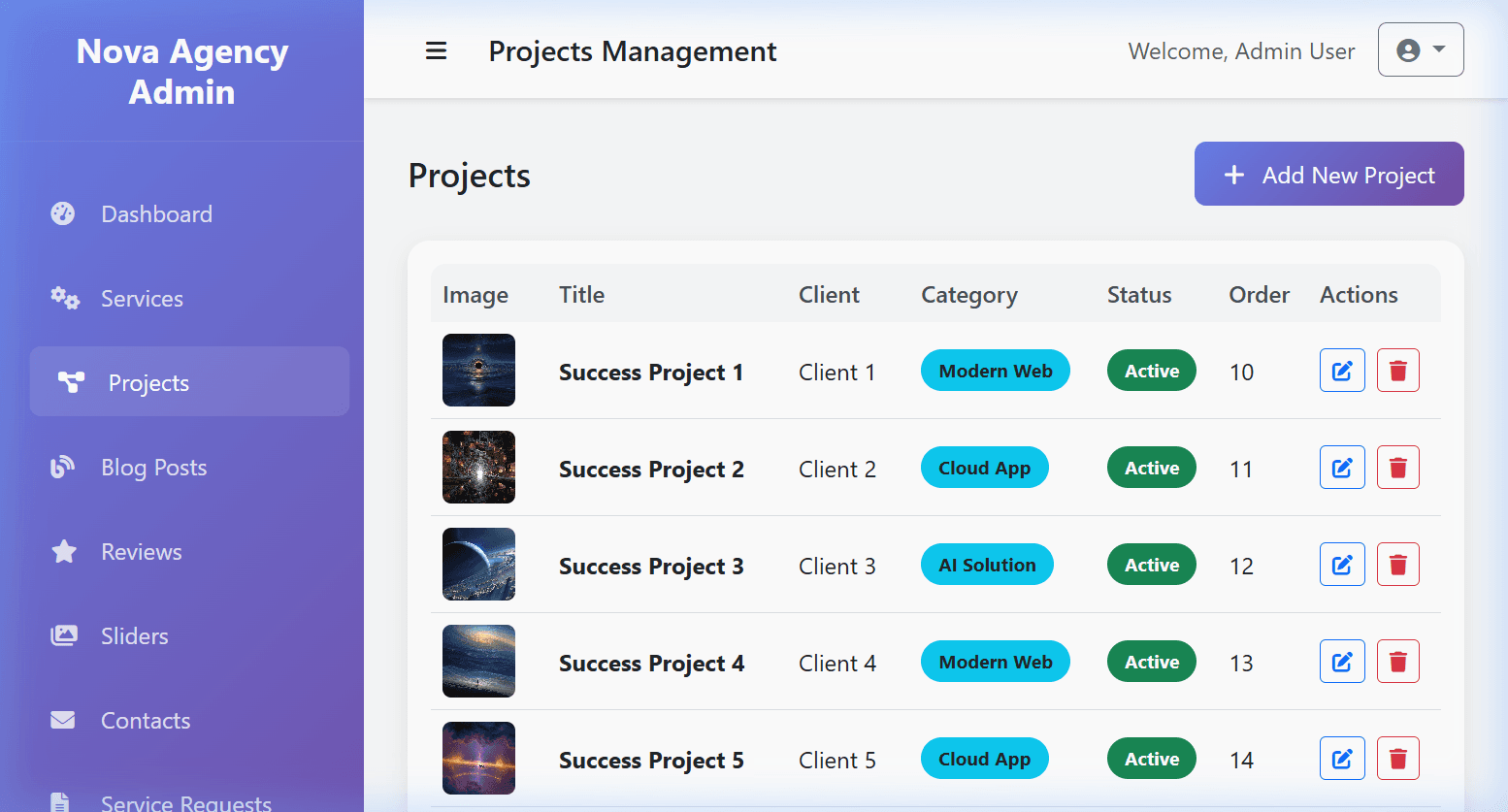Edit Success Project 5
The image size is (1508, 812).
(x=1342, y=759)
